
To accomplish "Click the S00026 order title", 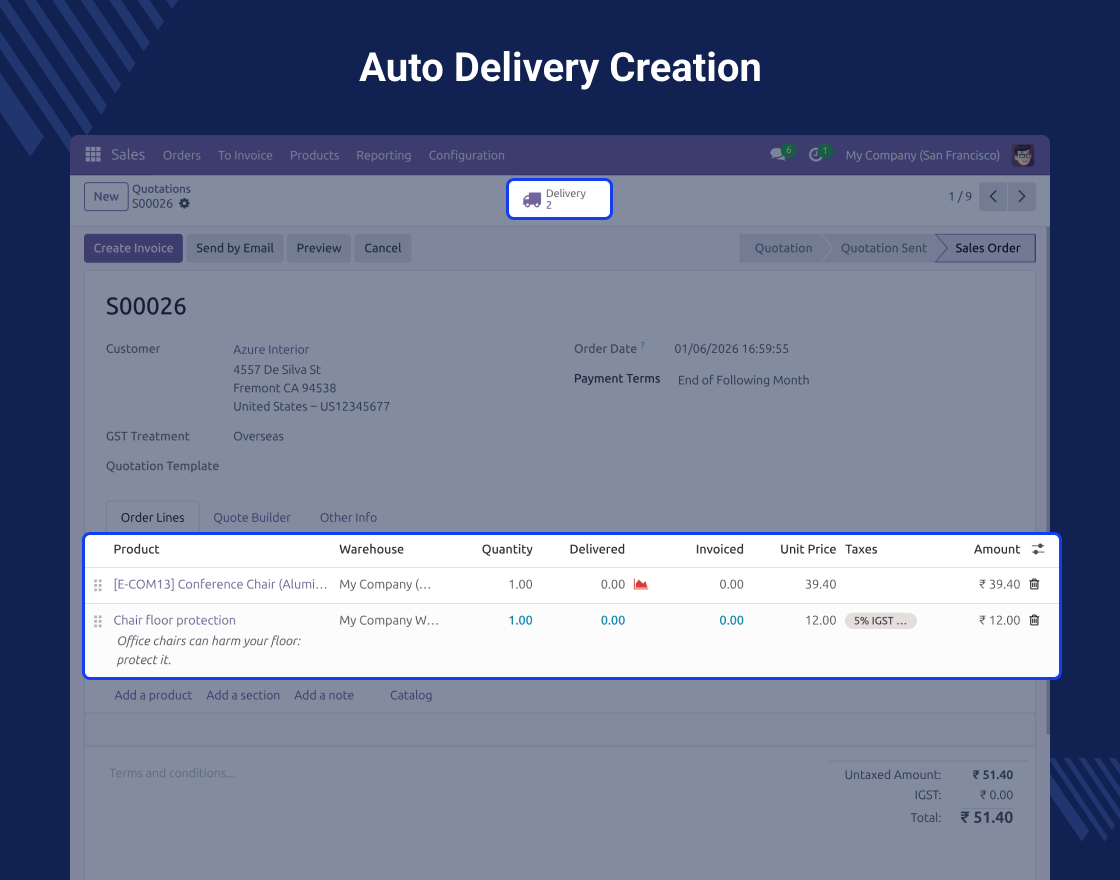I will (x=146, y=306).
